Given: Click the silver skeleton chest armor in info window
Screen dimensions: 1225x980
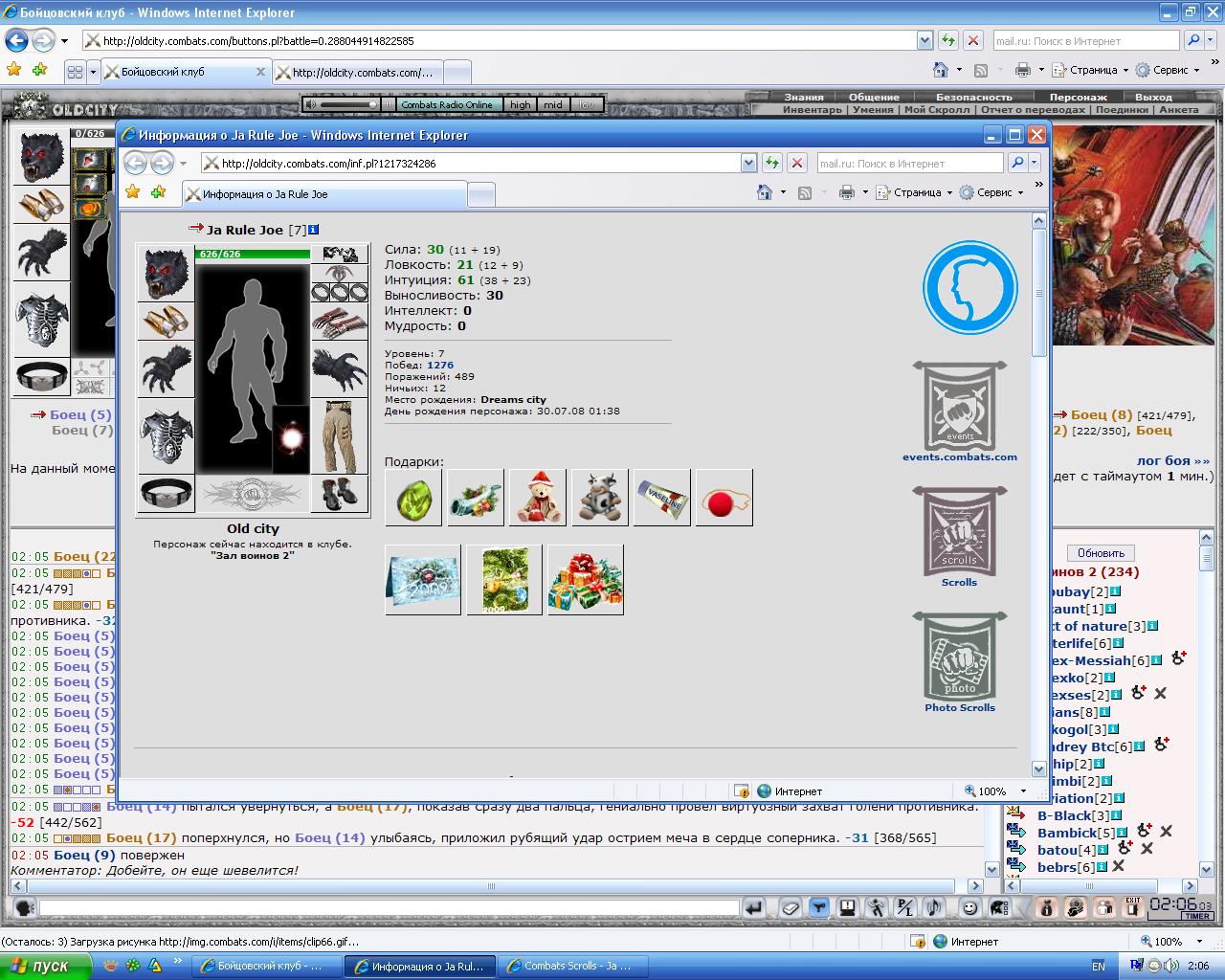Looking at the screenshot, I should 167,435.
